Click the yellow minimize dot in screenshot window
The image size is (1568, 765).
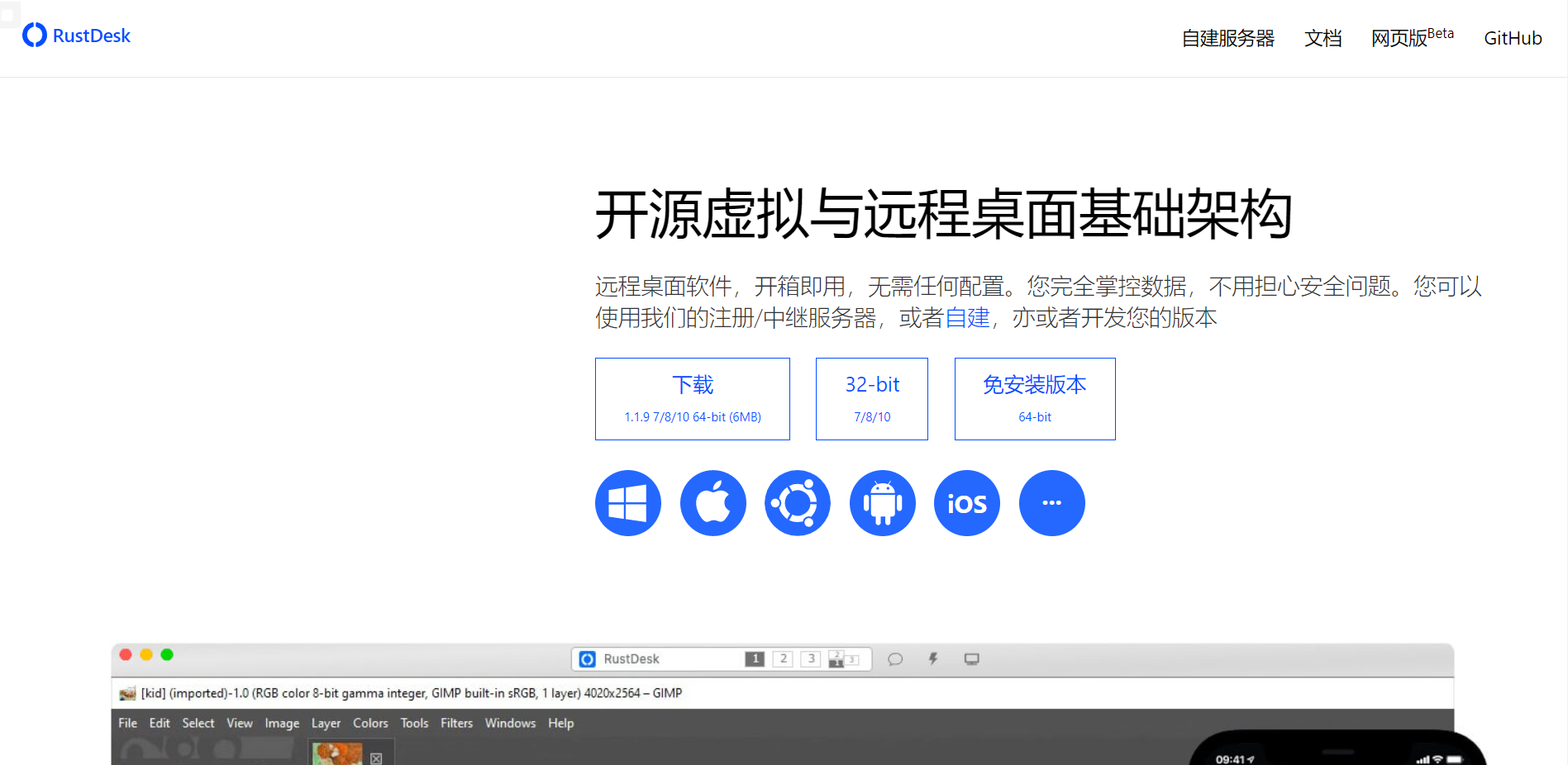[x=146, y=654]
